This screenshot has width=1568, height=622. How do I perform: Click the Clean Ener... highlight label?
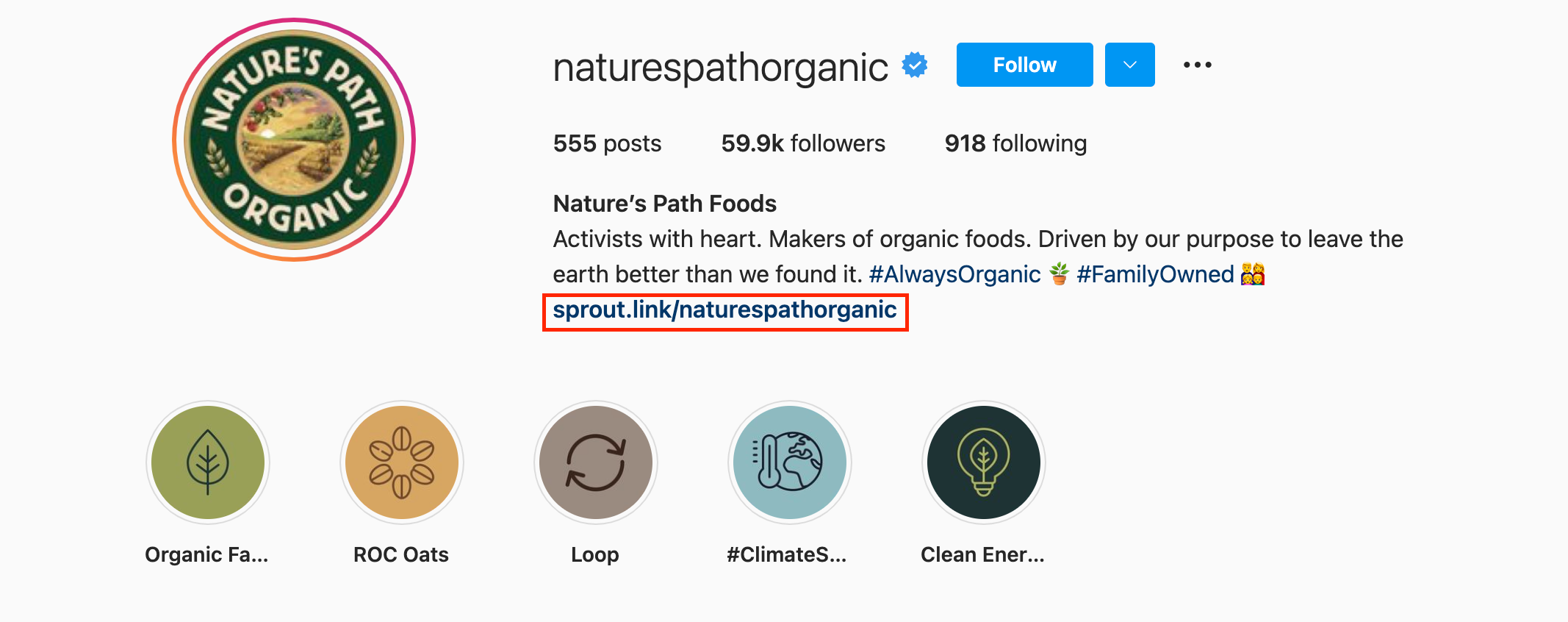click(x=982, y=554)
